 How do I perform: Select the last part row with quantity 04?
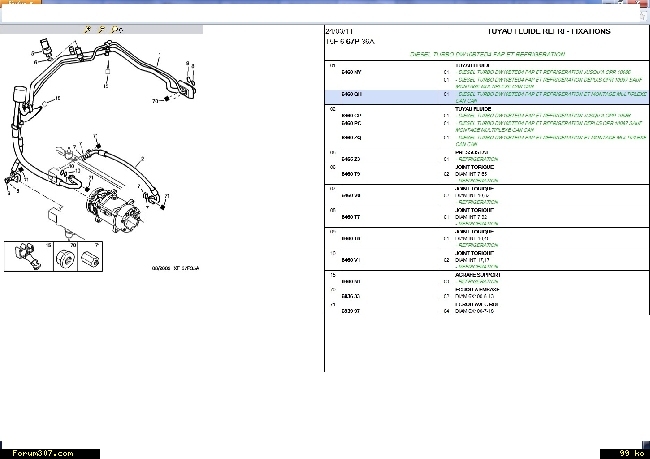(487, 311)
